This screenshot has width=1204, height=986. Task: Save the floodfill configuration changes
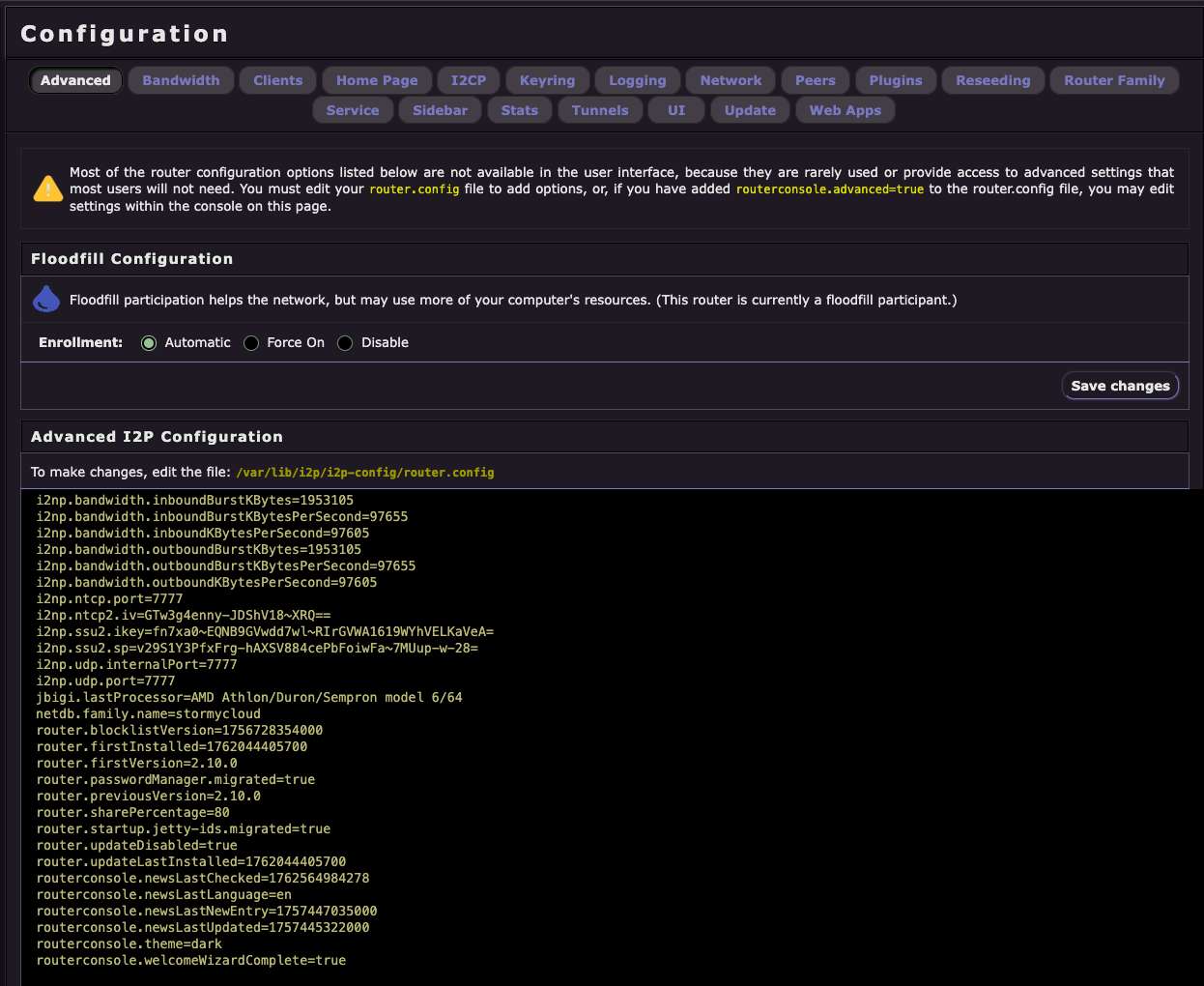pyautogui.click(x=1120, y=385)
